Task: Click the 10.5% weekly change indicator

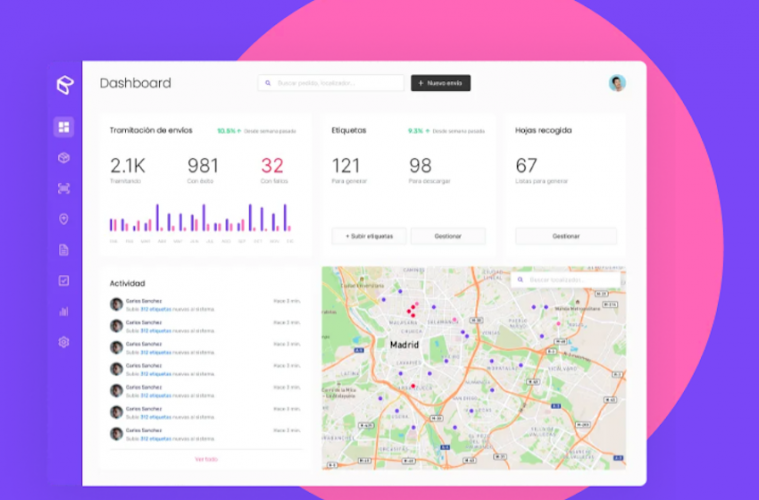Action: pyautogui.click(x=229, y=131)
